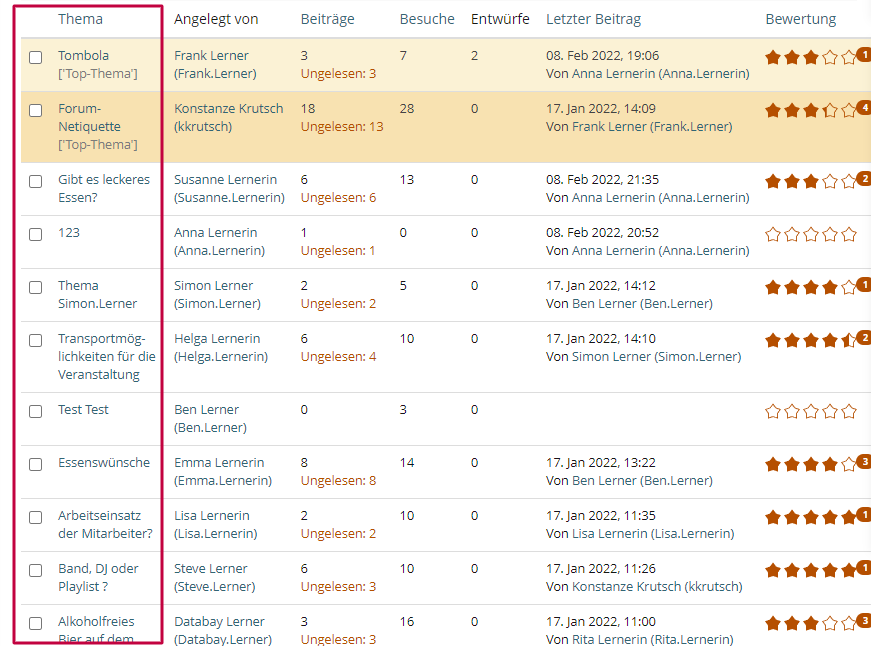Select the Essenswünsche thread checkbox

(36, 464)
